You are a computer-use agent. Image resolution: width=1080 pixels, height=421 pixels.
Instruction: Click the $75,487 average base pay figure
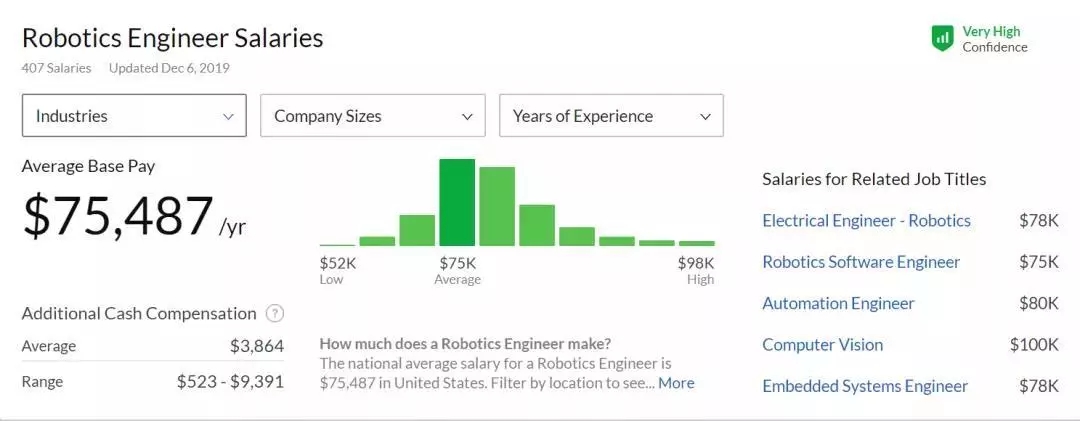(x=118, y=217)
